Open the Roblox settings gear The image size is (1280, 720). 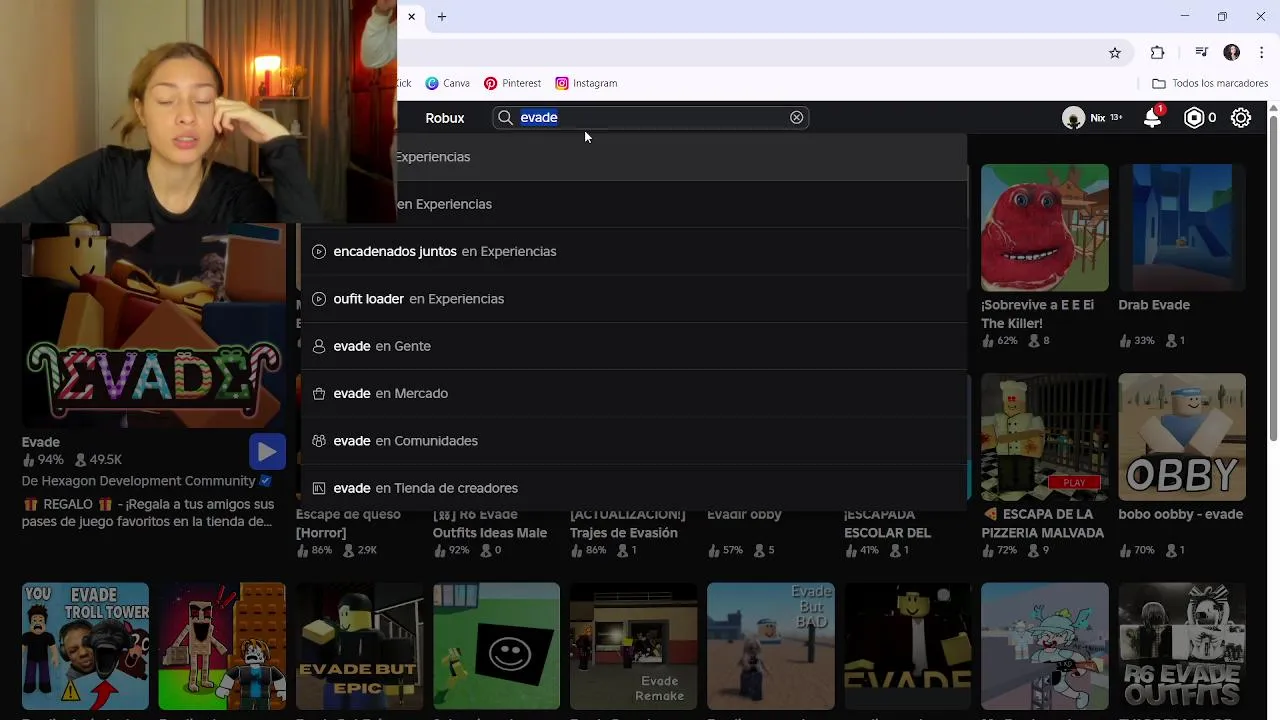click(1241, 118)
